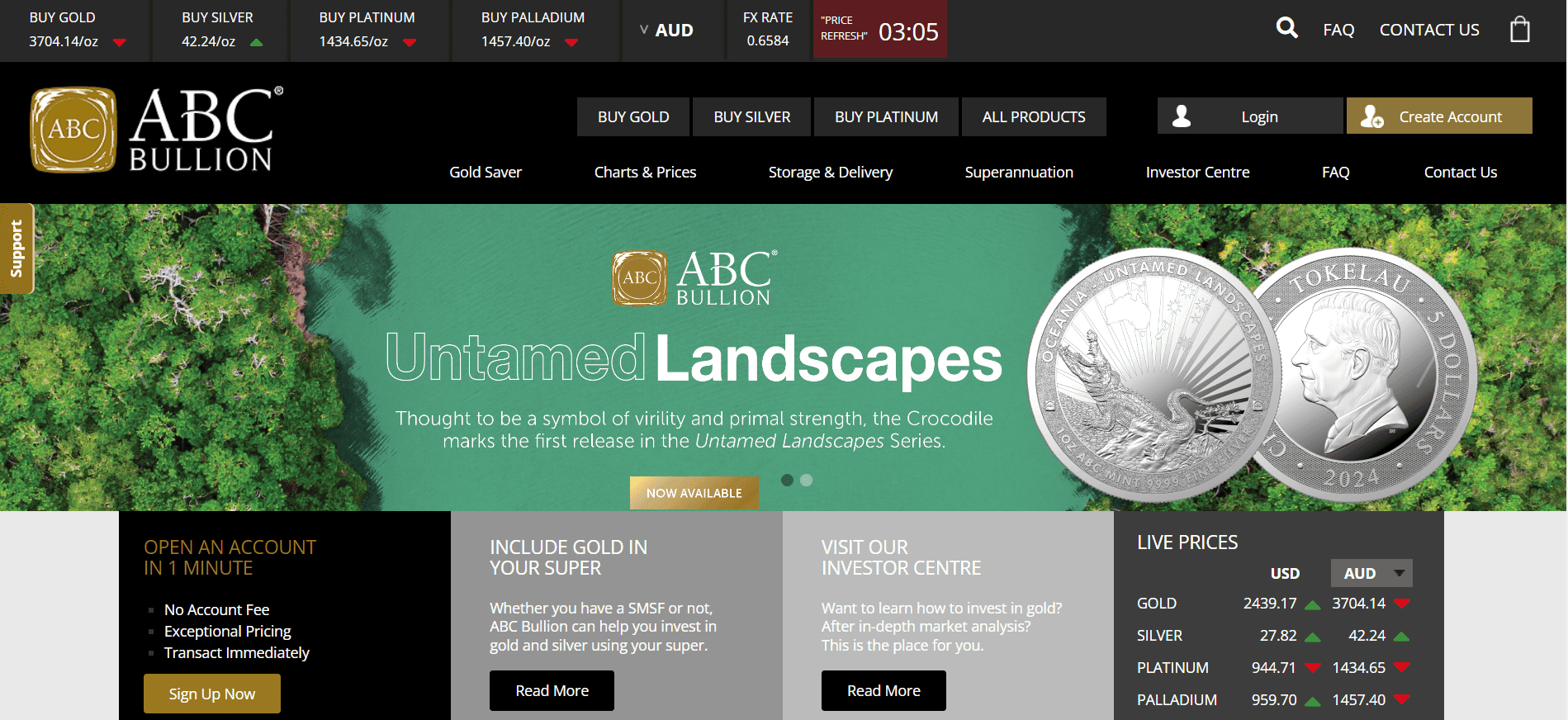Click red down arrow beside Buy Gold price
The height and width of the screenshot is (720, 1568).
pyautogui.click(x=120, y=43)
